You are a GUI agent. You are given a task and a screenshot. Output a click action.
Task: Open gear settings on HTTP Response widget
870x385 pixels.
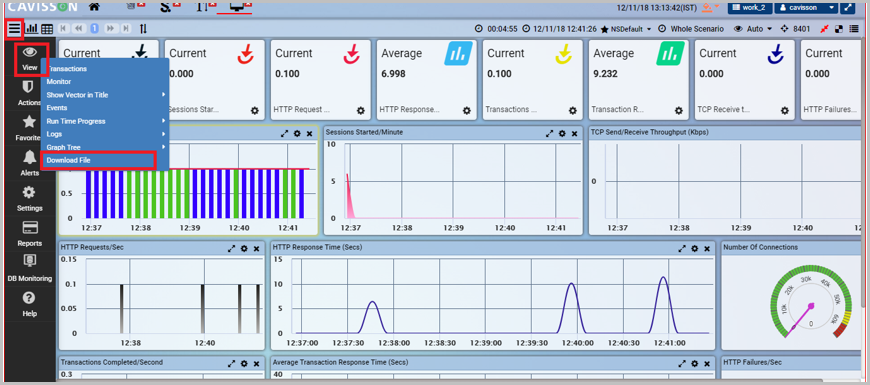coord(467,110)
